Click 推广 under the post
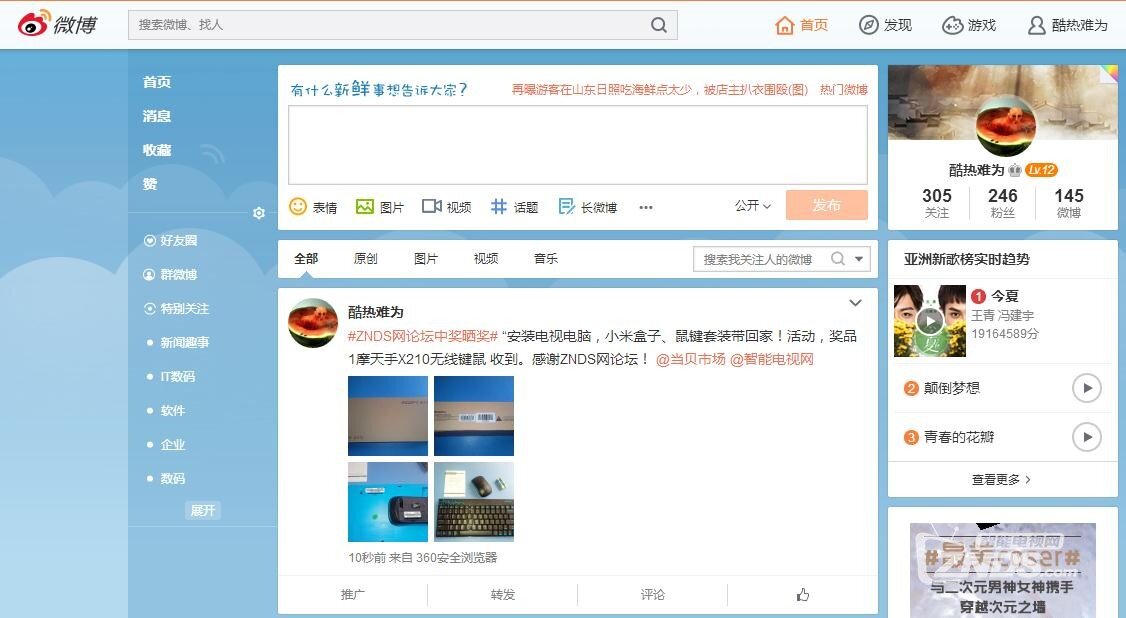The width and height of the screenshot is (1126, 618). [x=353, y=594]
